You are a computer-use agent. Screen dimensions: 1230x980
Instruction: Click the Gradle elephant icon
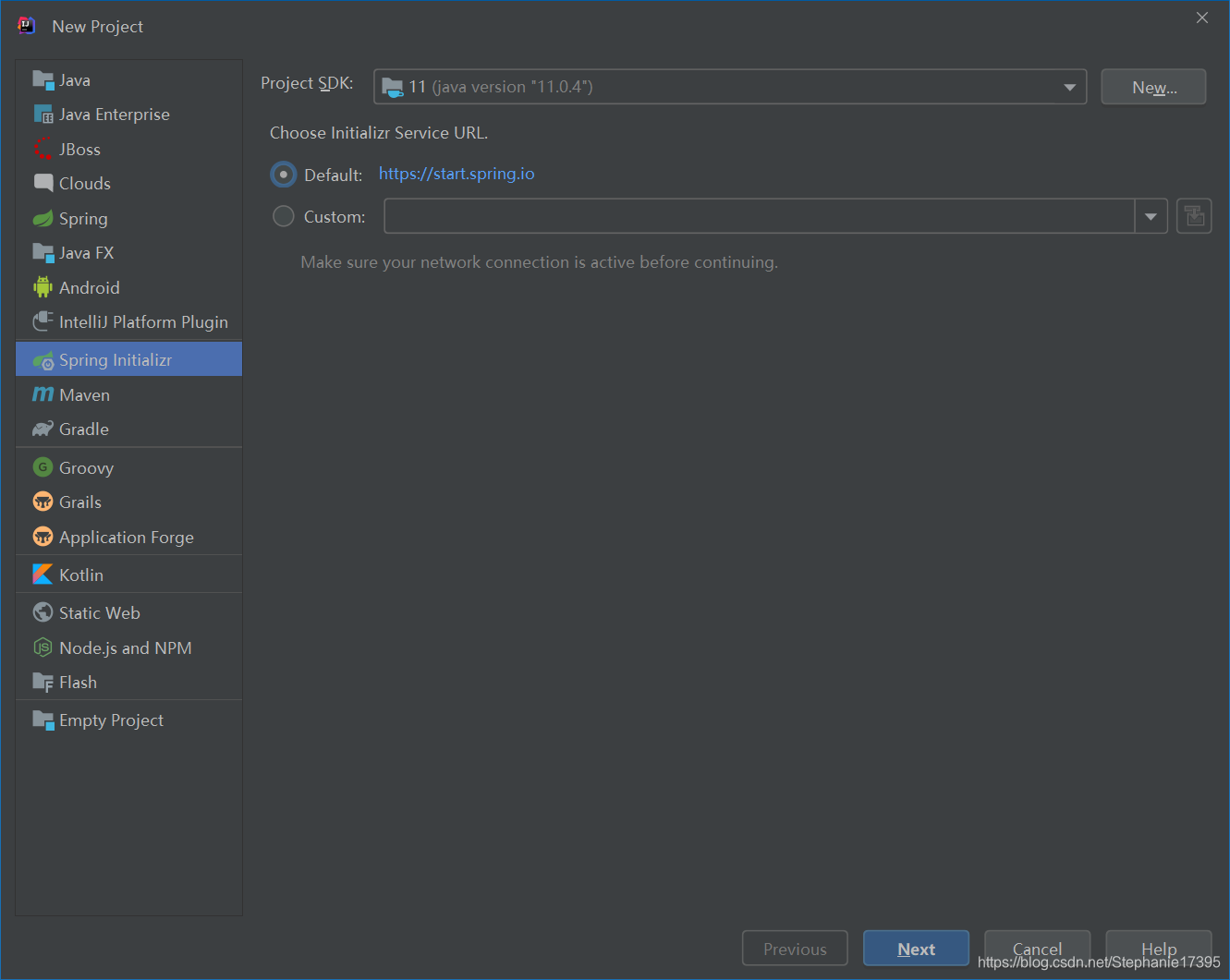(43, 429)
